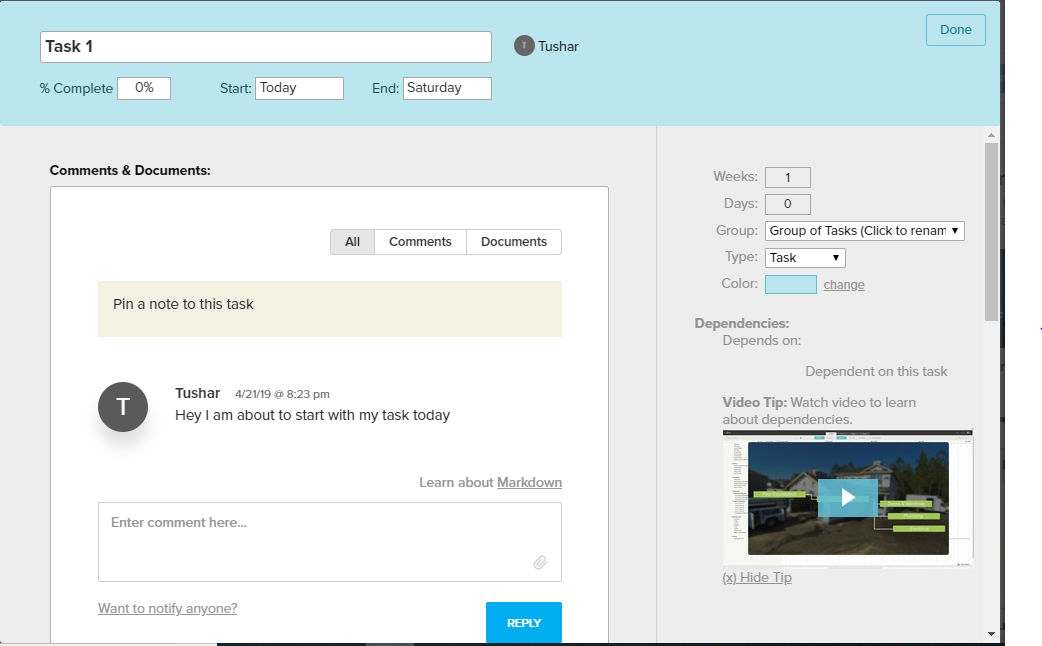Switch to the Comments tab
Image resolution: width=1042 pixels, height=646 pixels.
419,241
